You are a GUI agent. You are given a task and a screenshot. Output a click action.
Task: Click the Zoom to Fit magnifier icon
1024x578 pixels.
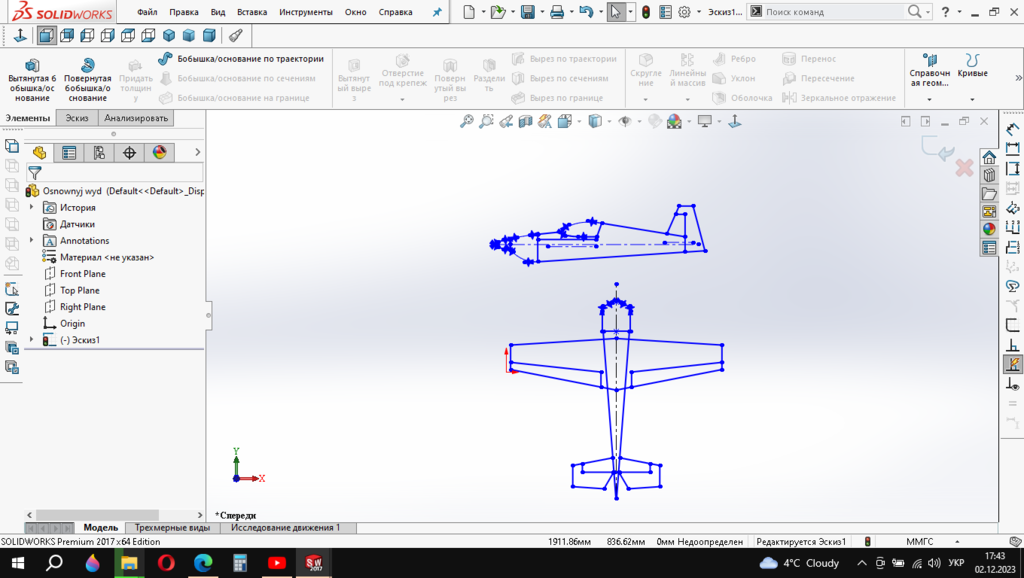pyautogui.click(x=466, y=121)
